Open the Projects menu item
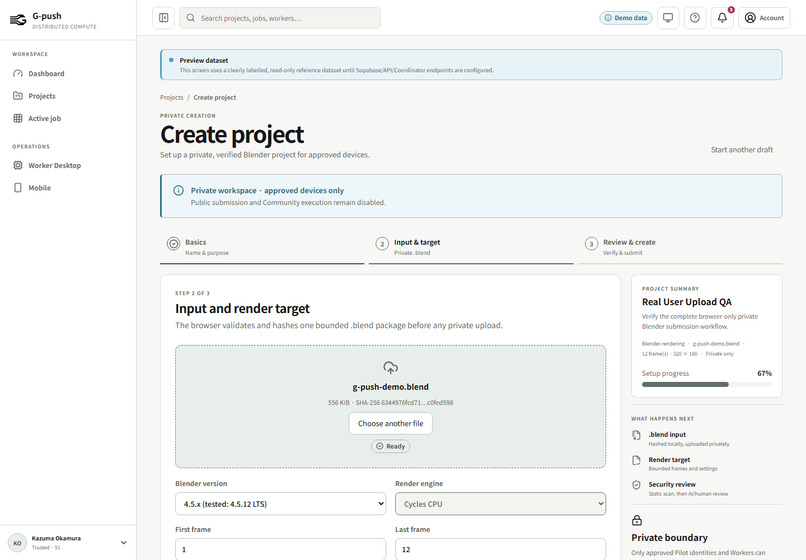 [x=68, y=96]
